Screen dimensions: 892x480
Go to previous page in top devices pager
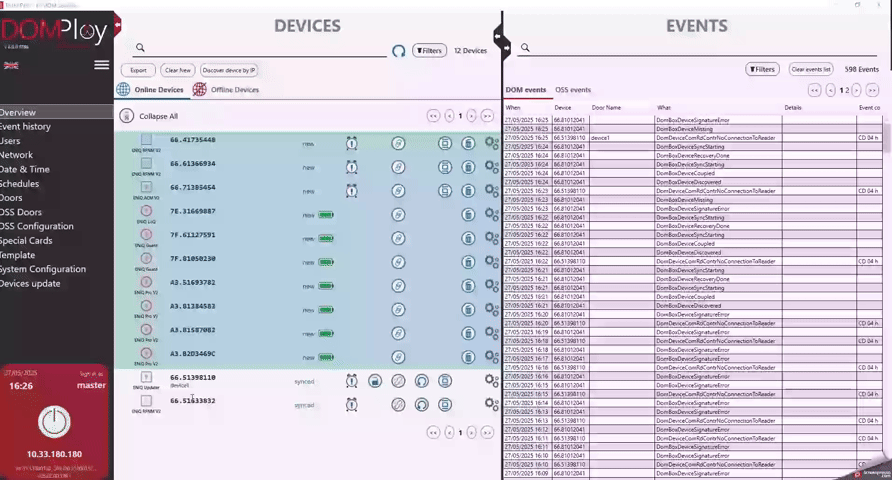pos(449,116)
